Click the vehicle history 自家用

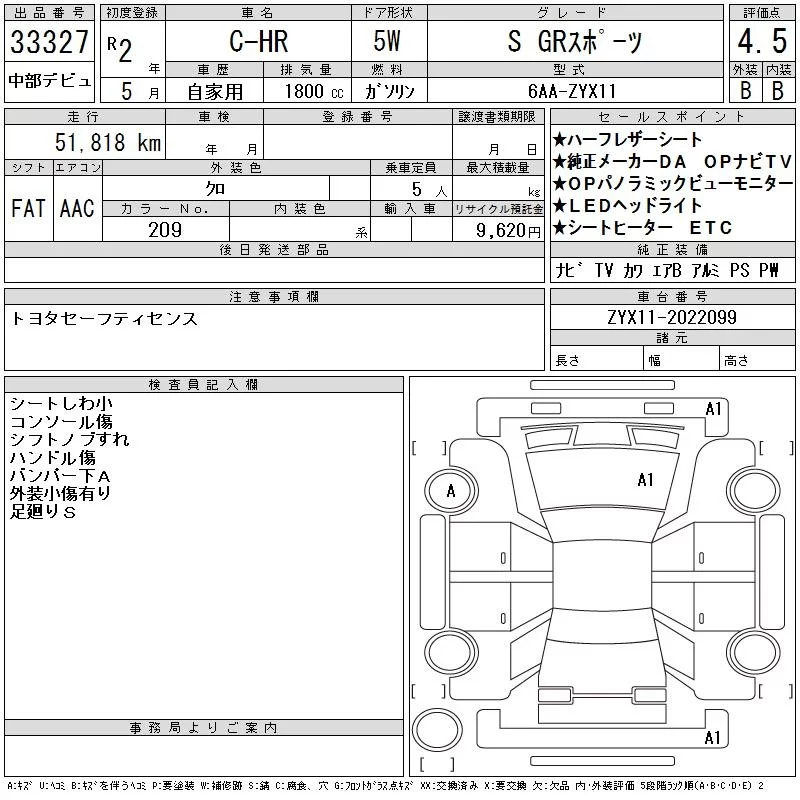[215, 92]
